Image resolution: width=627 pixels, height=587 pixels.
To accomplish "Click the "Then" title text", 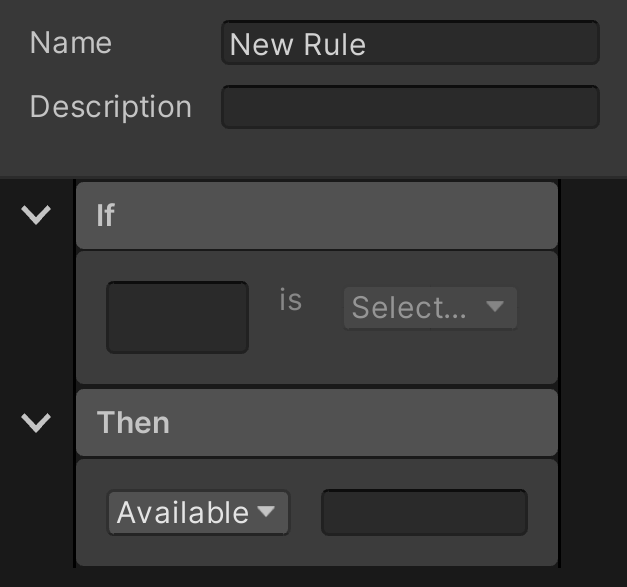I will click(x=133, y=423).
